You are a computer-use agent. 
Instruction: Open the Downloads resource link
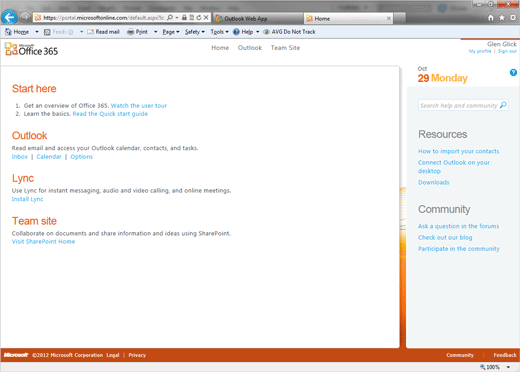pyautogui.click(x=434, y=182)
